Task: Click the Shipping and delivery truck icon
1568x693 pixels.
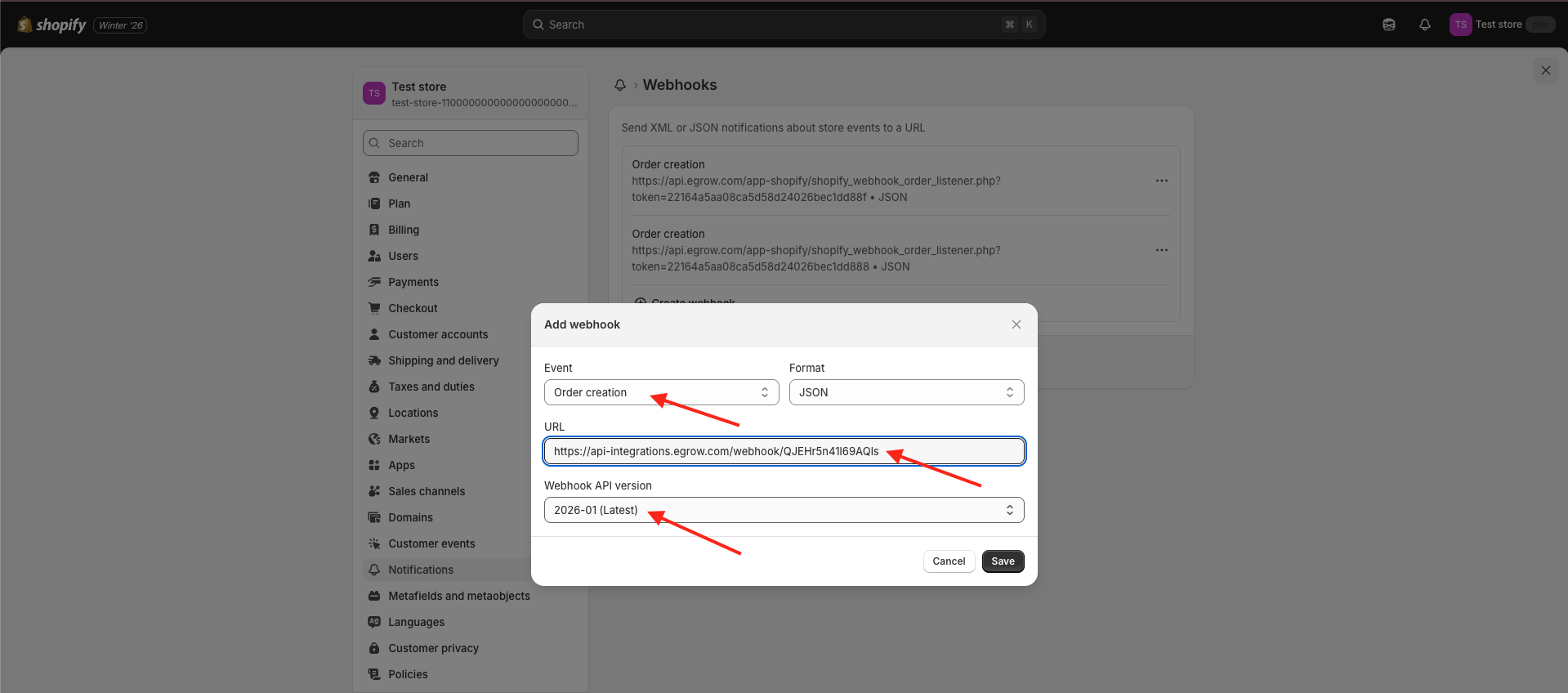Action: click(x=374, y=360)
